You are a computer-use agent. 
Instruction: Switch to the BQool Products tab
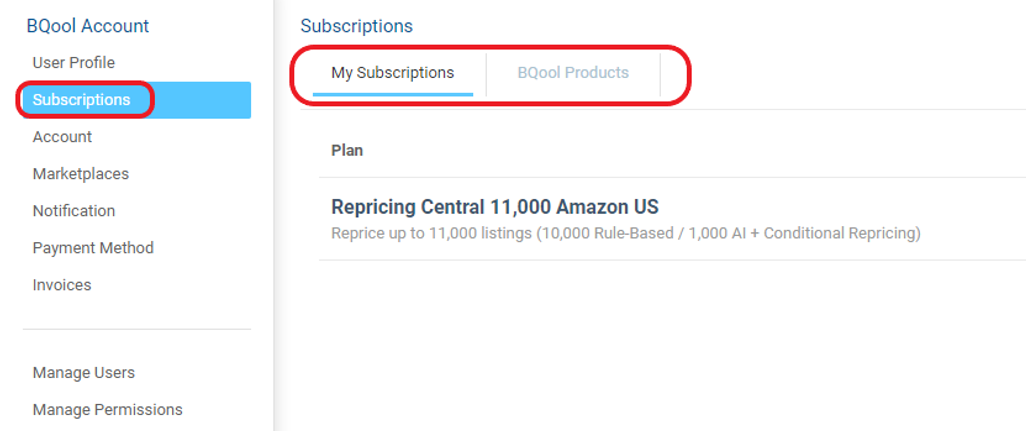(x=573, y=73)
